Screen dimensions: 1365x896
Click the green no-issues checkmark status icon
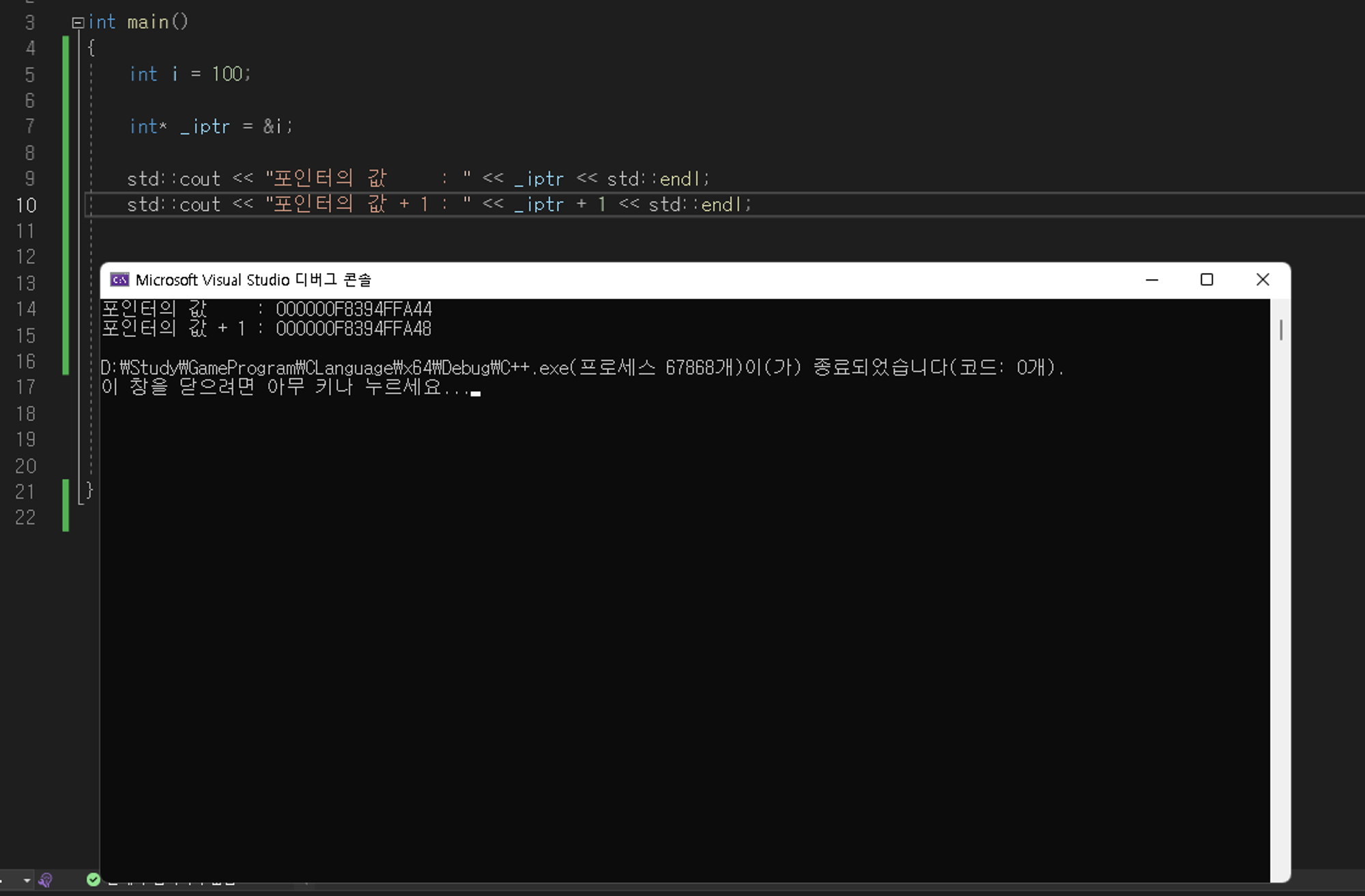pos(94,880)
